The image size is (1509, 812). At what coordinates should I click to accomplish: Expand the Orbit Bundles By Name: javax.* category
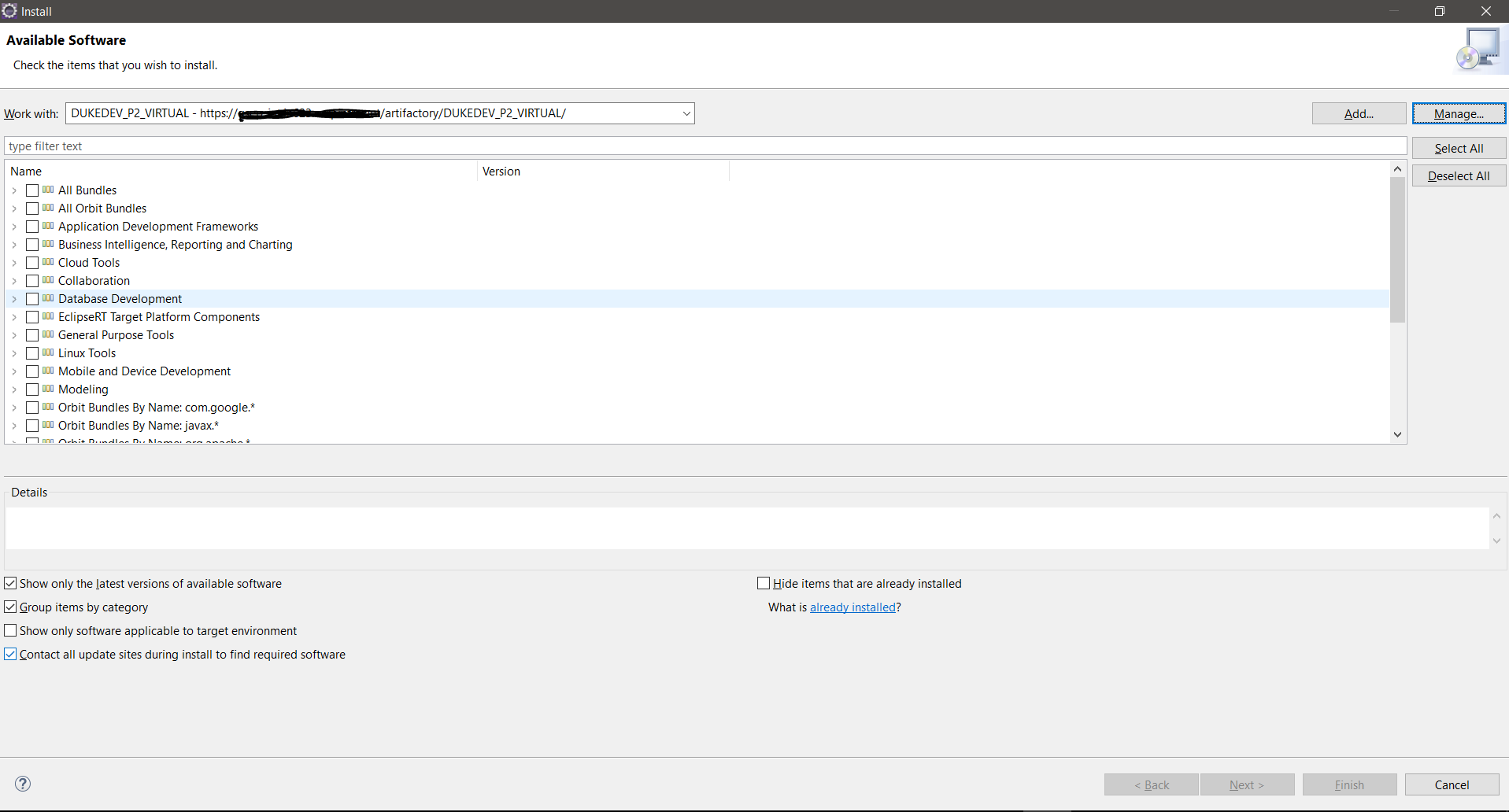pos(14,426)
